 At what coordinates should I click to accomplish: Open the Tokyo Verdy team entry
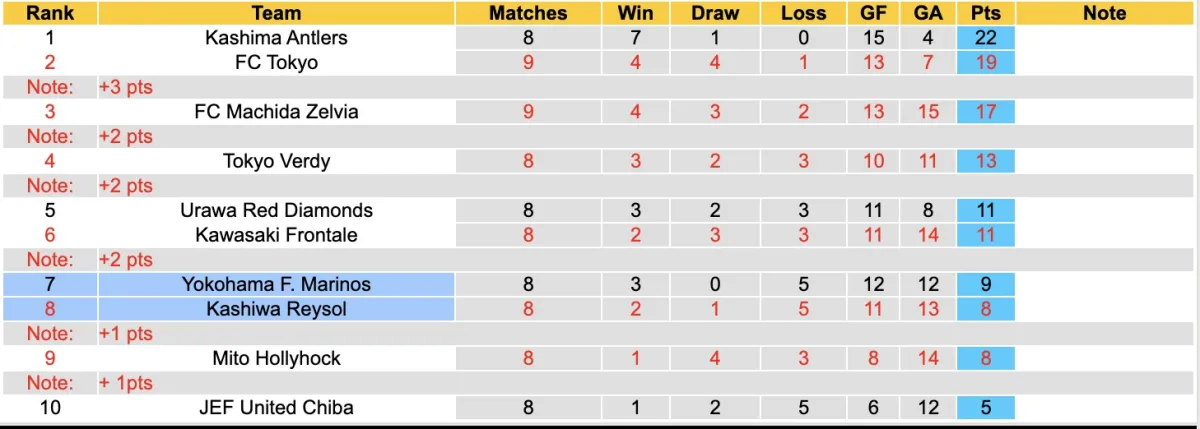pos(276,161)
